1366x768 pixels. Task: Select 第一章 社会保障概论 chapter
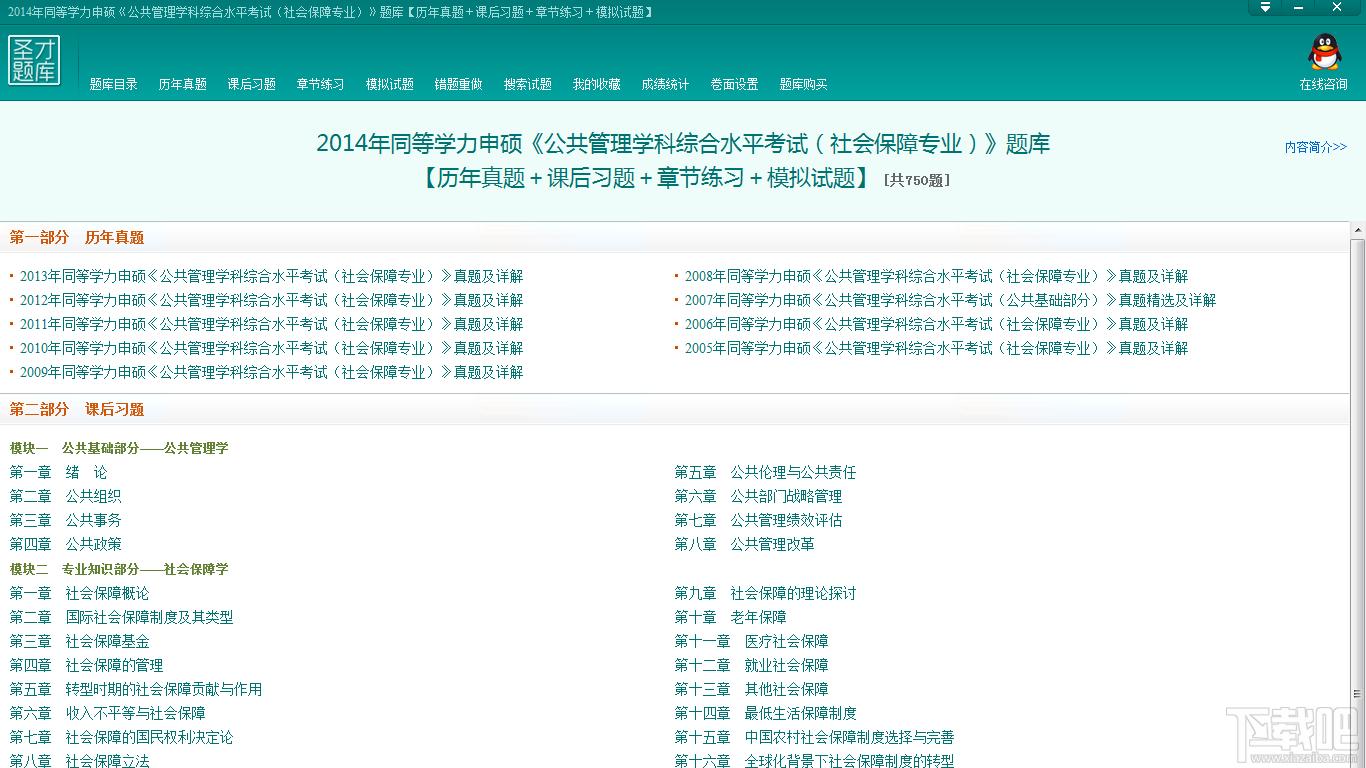pyautogui.click(x=80, y=594)
